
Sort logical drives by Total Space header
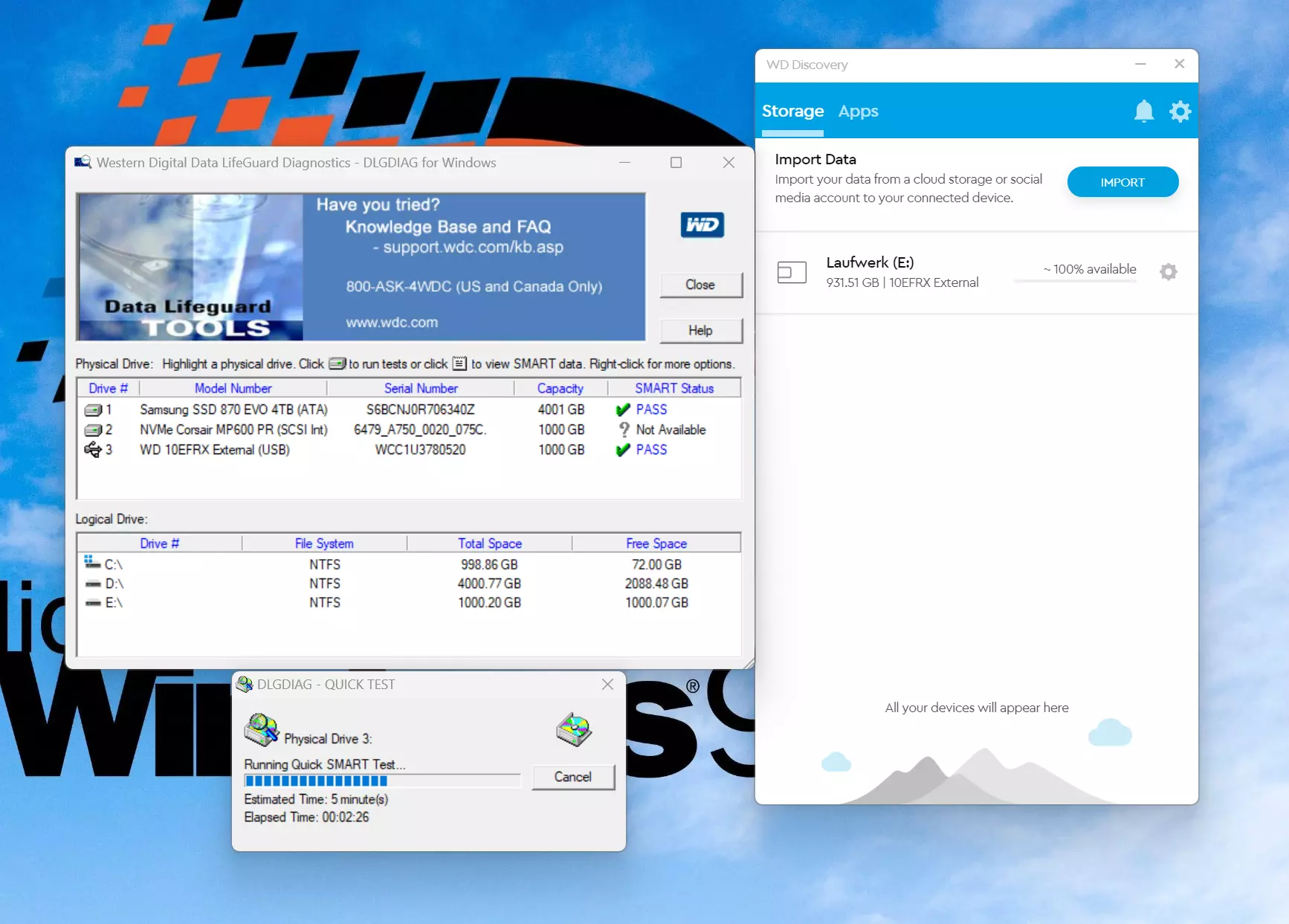click(x=489, y=543)
